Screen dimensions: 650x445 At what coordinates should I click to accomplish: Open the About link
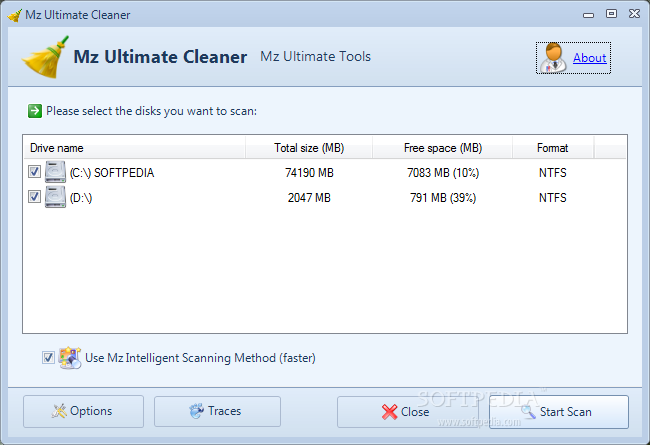[x=589, y=58]
